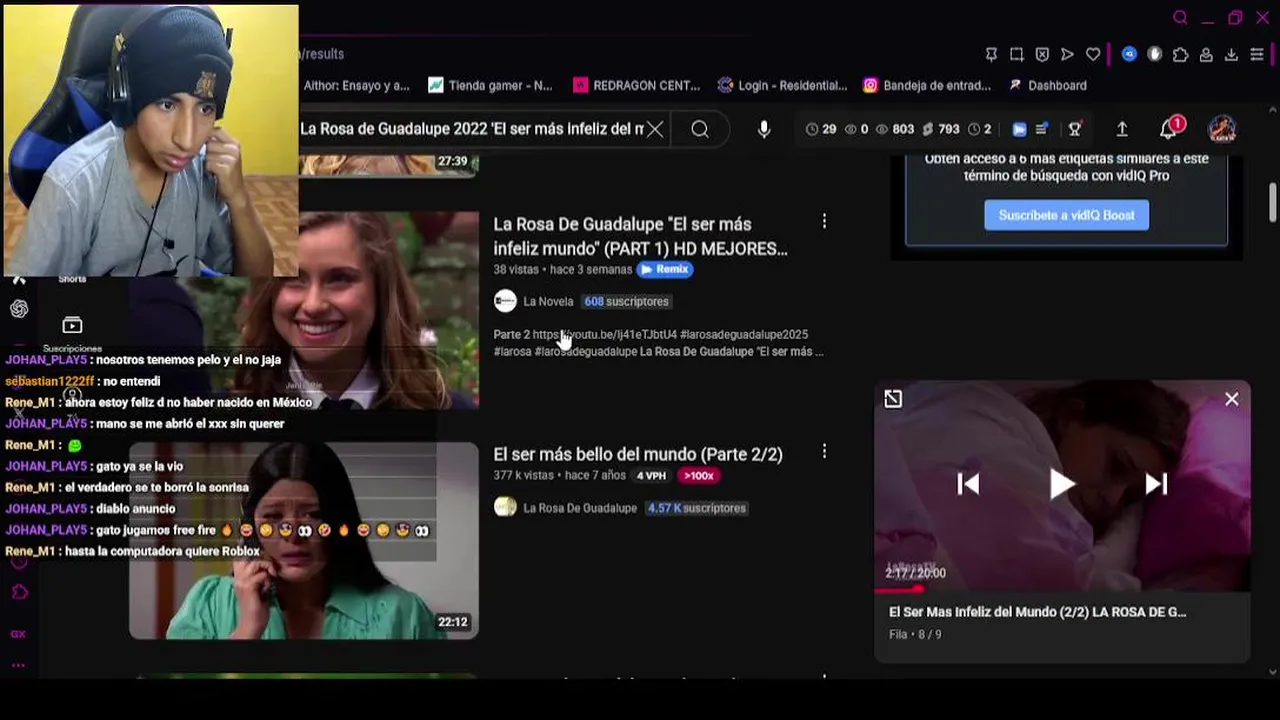Image resolution: width=1280 pixels, height=720 pixels.
Task: Open the hand-stop extension icon
Action: click(1155, 54)
